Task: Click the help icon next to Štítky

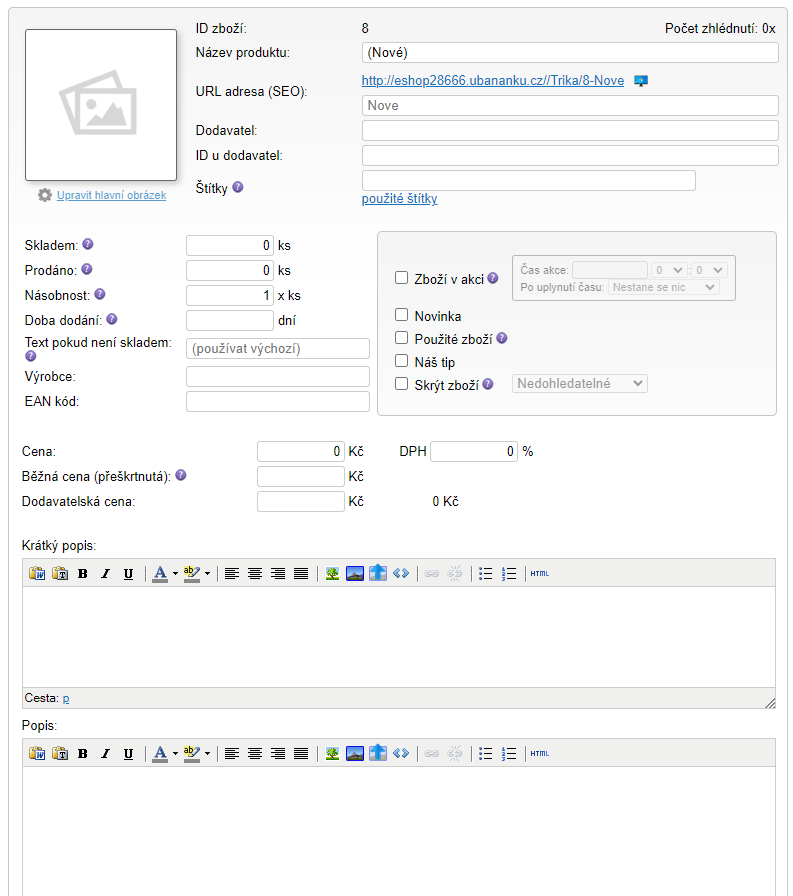Action: 238,187
